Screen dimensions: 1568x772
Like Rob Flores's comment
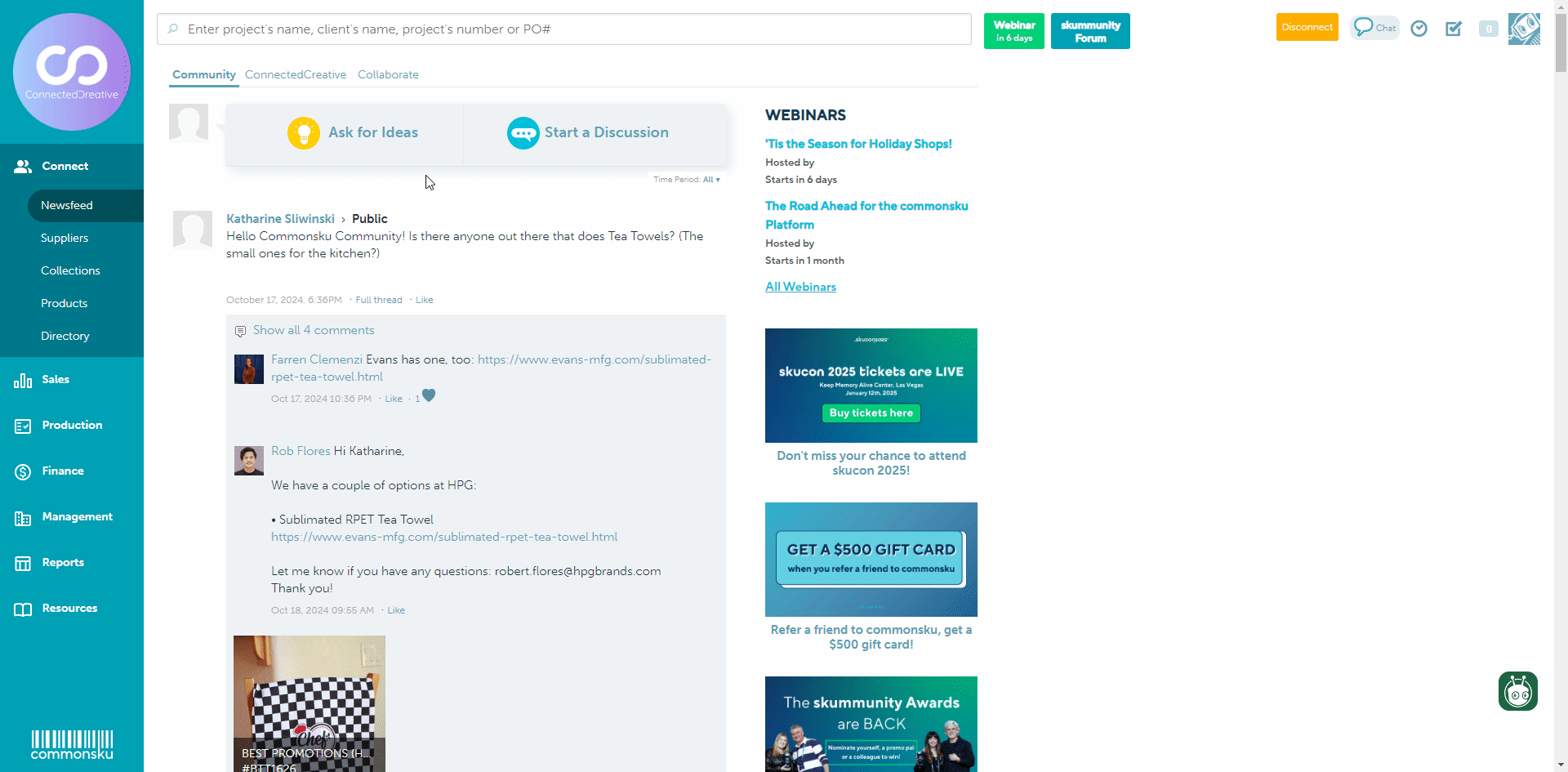(x=396, y=610)
